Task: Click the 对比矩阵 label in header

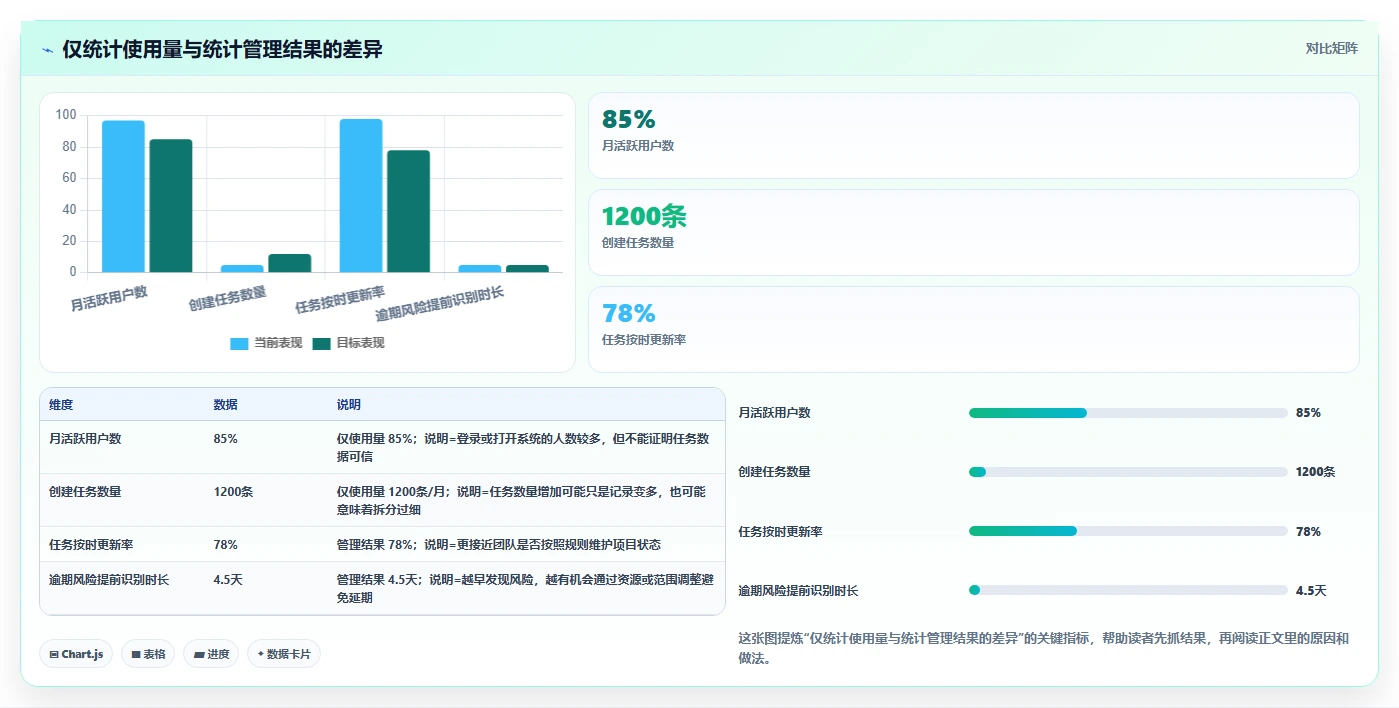Action: pos(1331,48)
